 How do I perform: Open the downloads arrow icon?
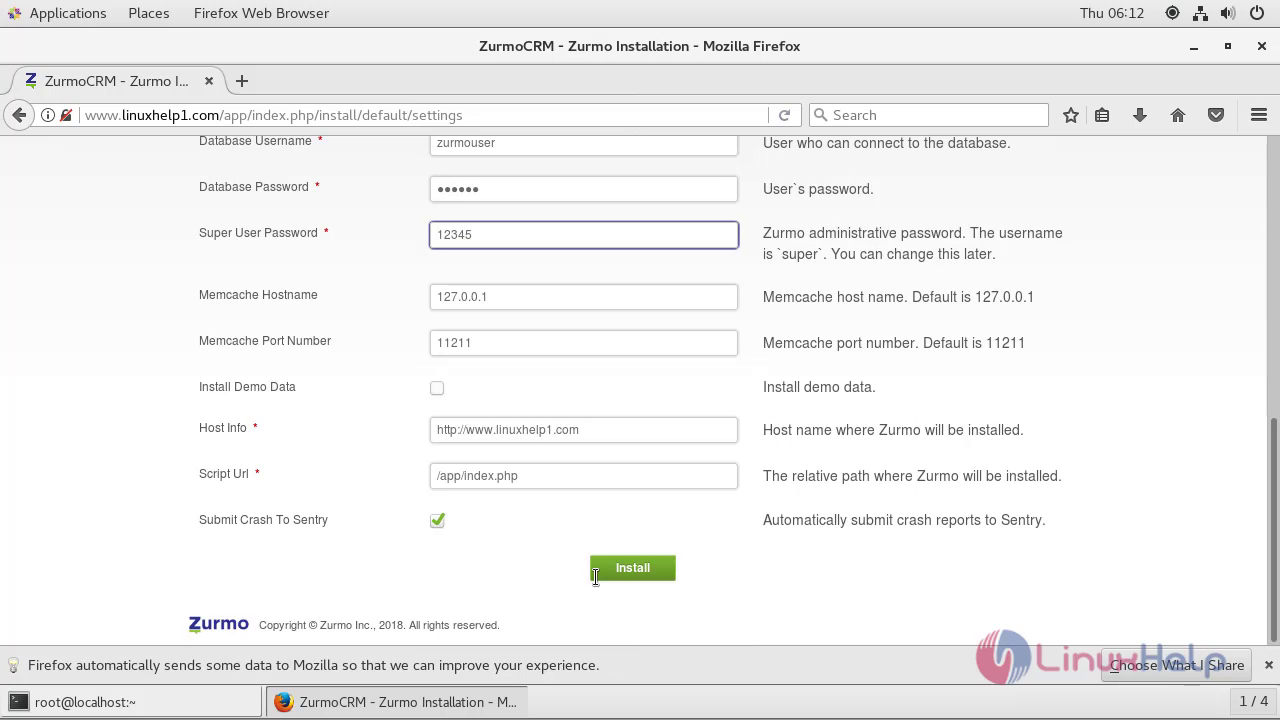tap(1139, 115)
